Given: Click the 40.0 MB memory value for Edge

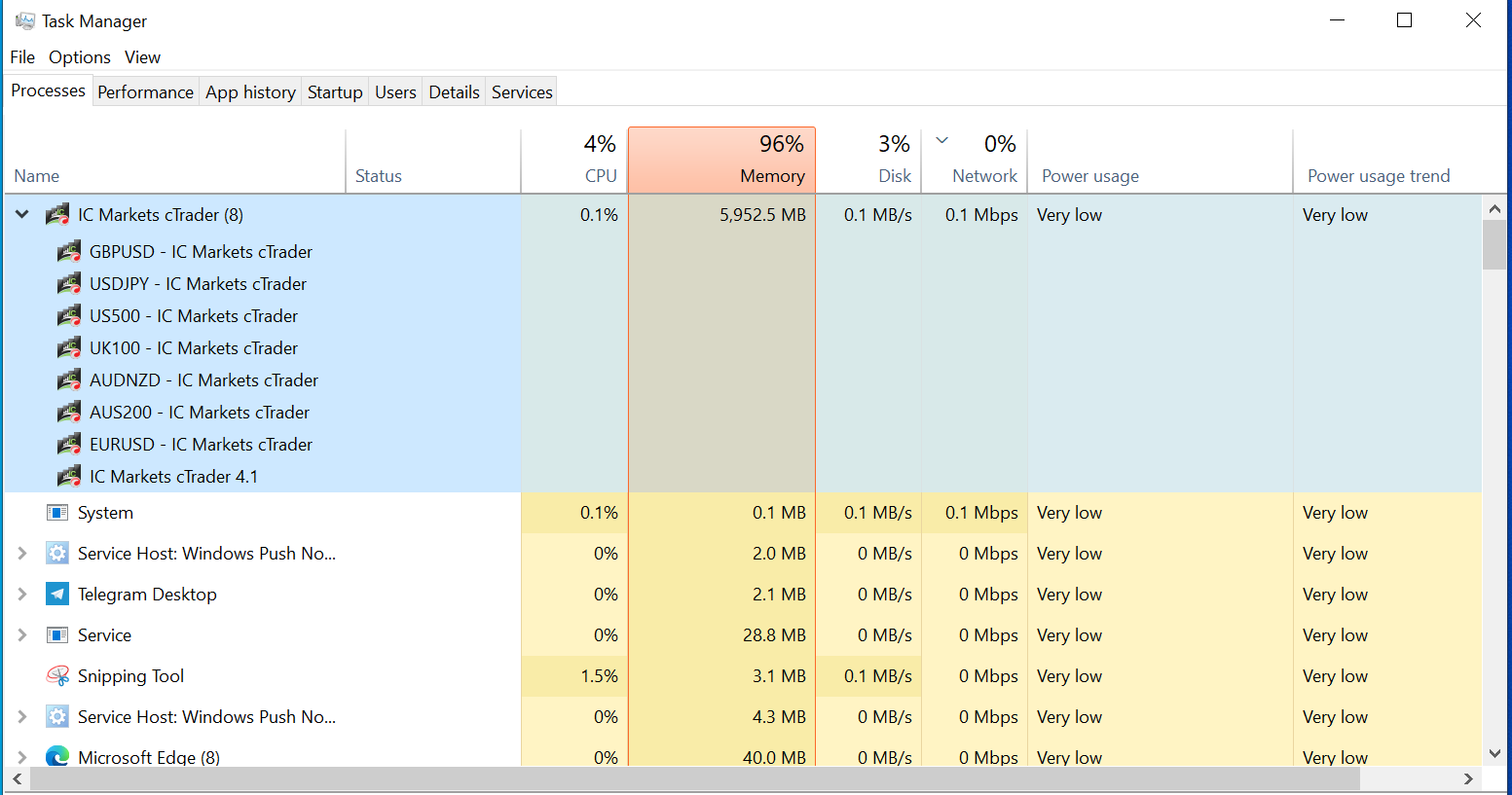Looking at the screenshot, I should (774, 757).
